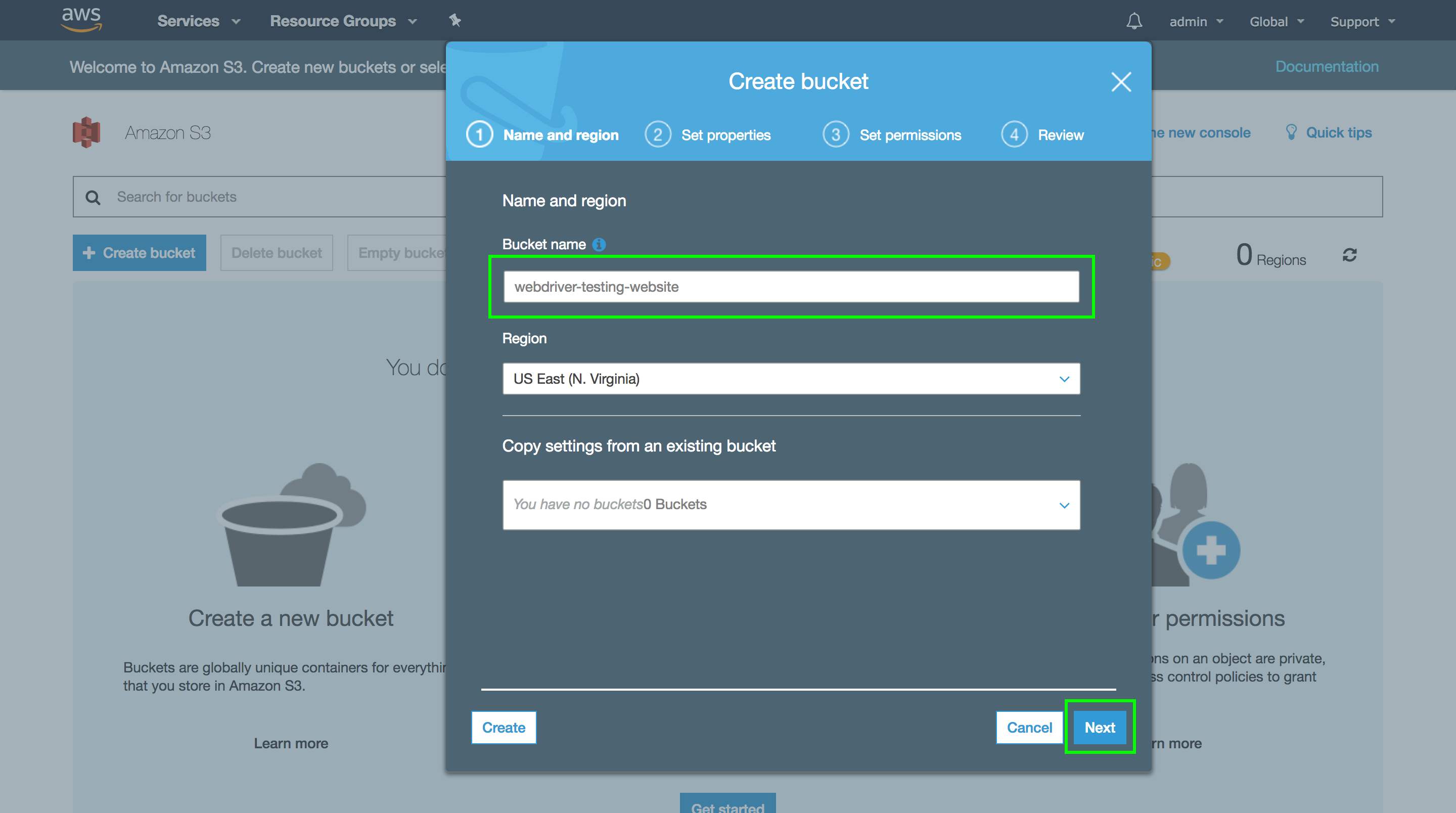The height and width of the screenshot is (813, 1456).
Task: Click the Next button
Action: point(1100,728)
